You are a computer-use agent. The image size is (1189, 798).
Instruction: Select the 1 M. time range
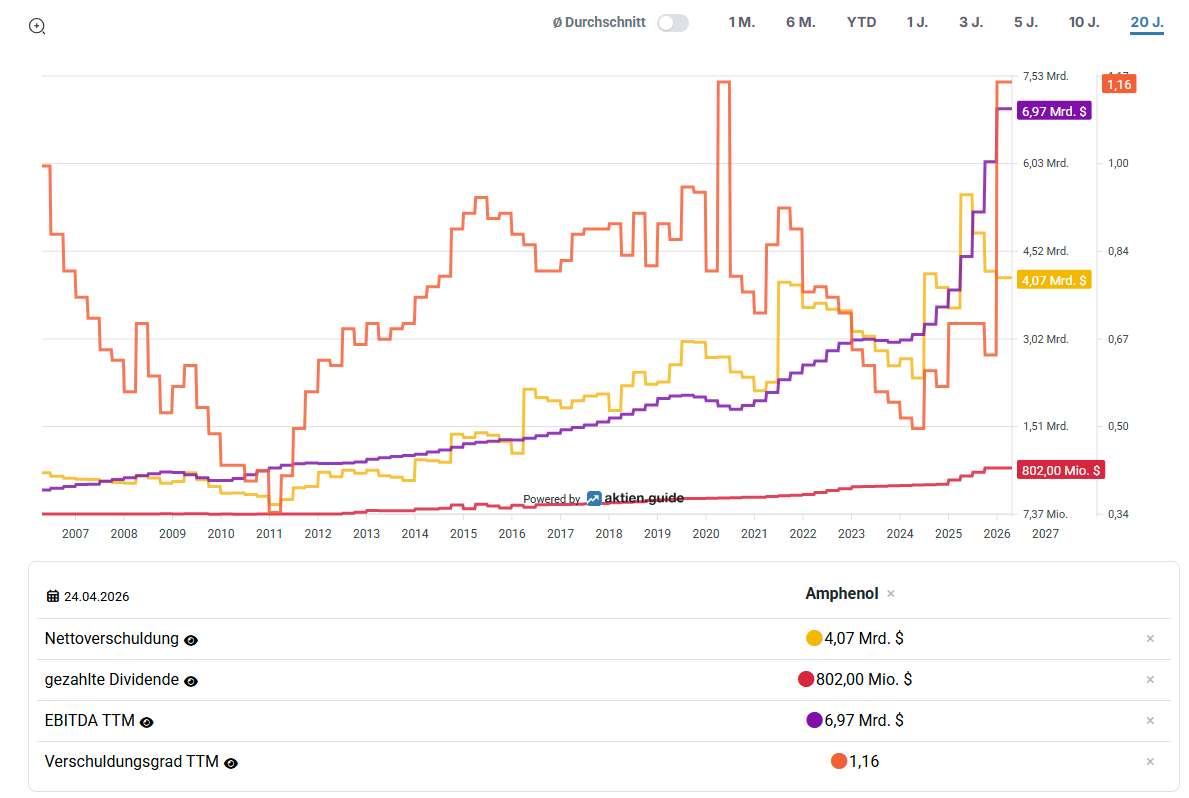(742, 23)
